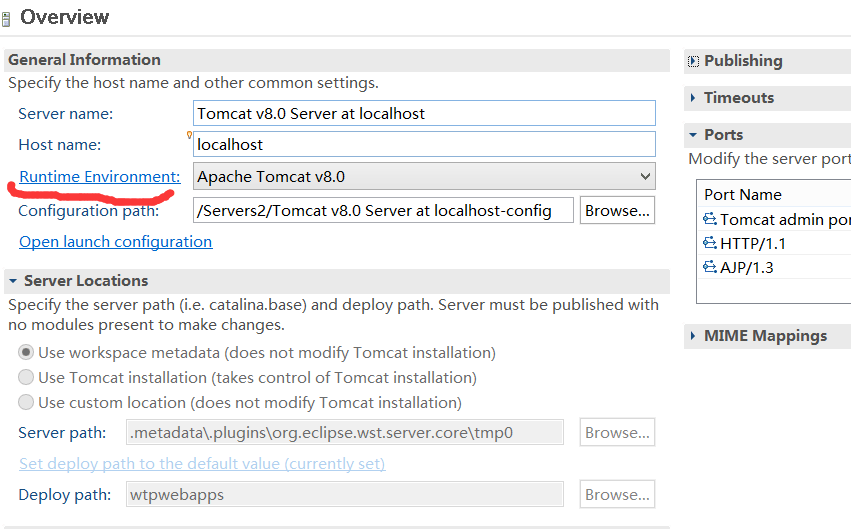Click the Port Name column header
This screenshot has width=851, height=529.
click(x=743, y=195)
